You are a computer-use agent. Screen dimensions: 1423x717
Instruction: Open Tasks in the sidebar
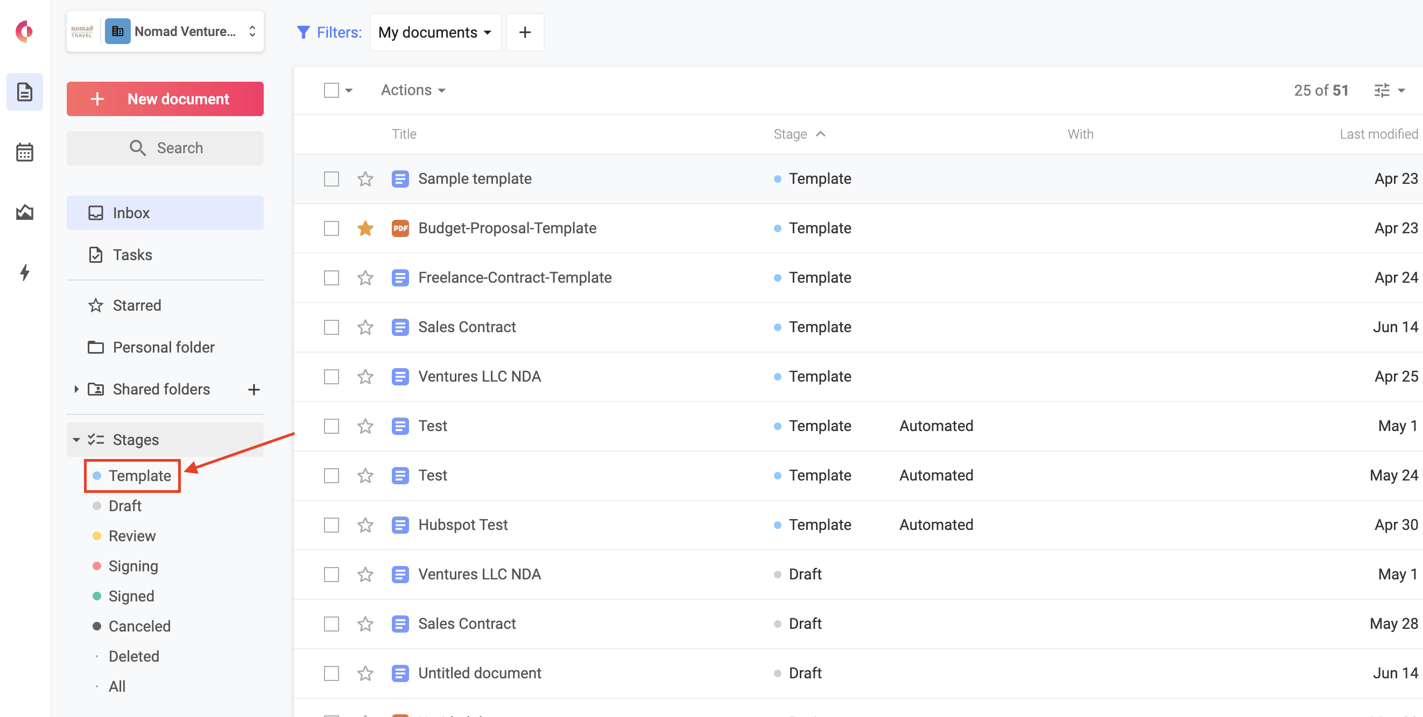[165, 255]
